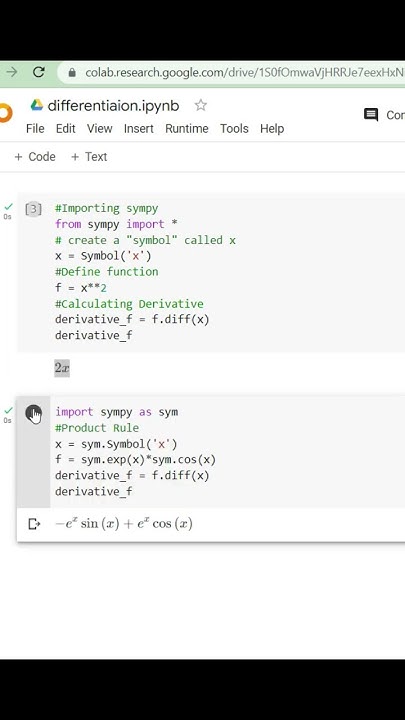Open the Help menu
This screenshot has height=720, width=405.
[272, 129]
